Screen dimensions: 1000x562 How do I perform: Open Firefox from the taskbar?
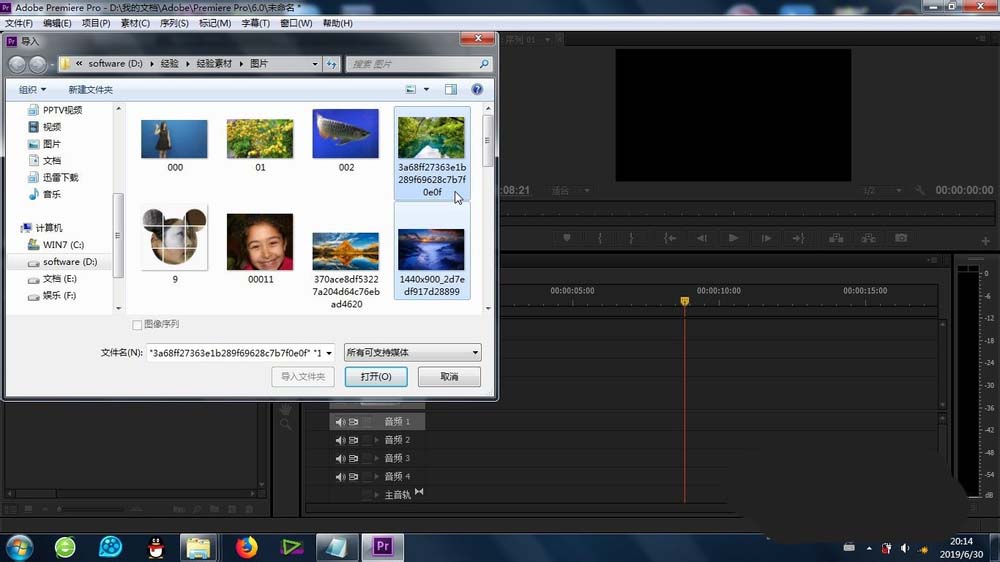pos(247,547)
